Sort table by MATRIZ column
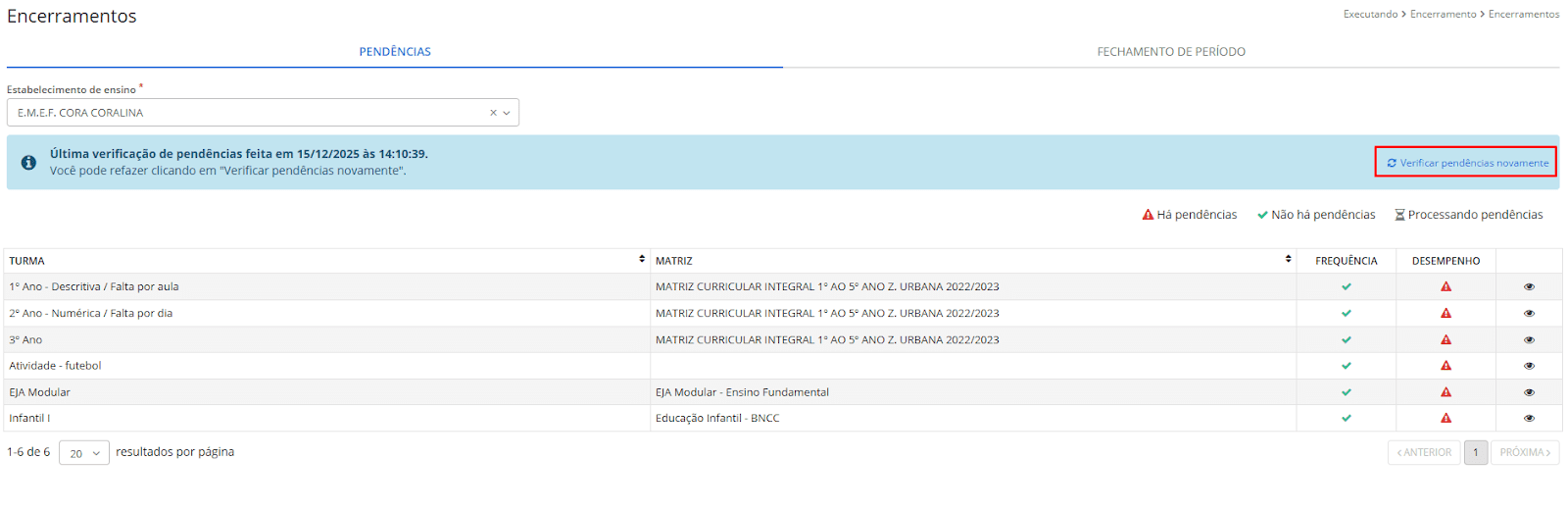This screenshot has width=1568, height=510. point(1288,260)
